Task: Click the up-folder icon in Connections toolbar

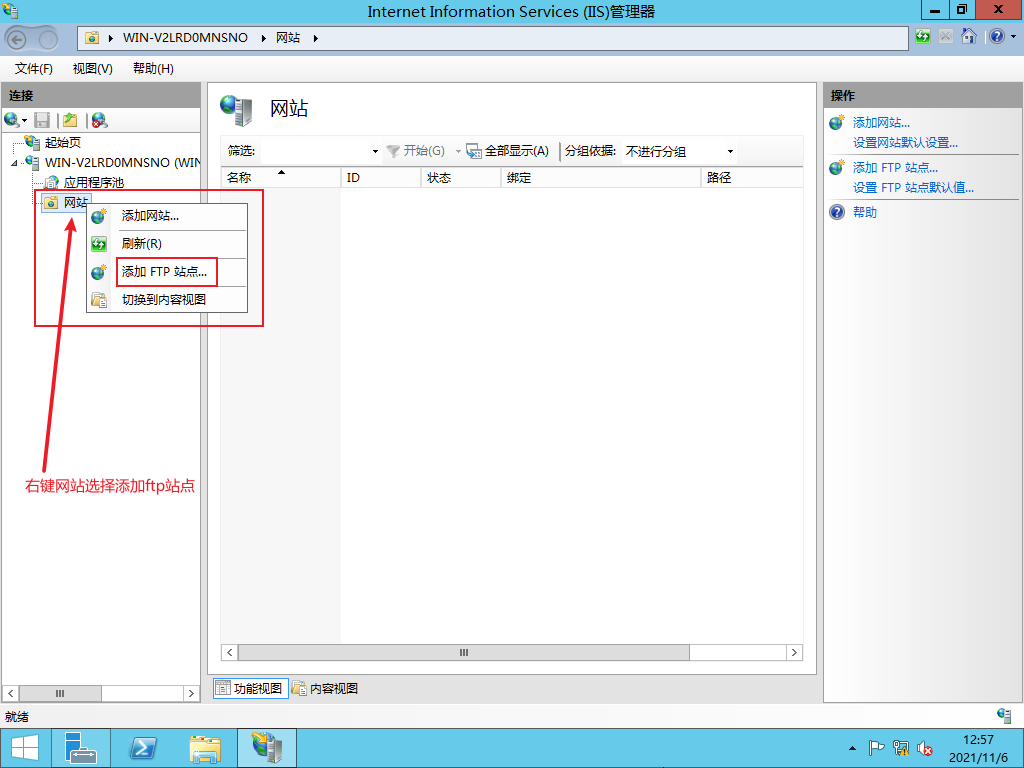Action: [71, 120]
